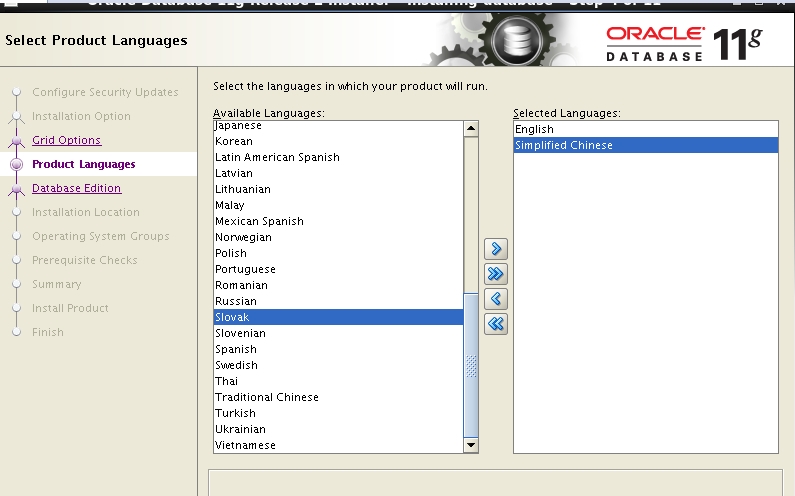Select the Product Languages step
Screen dimensions: 795x496
pyautogui.click(x=84, y=164)
